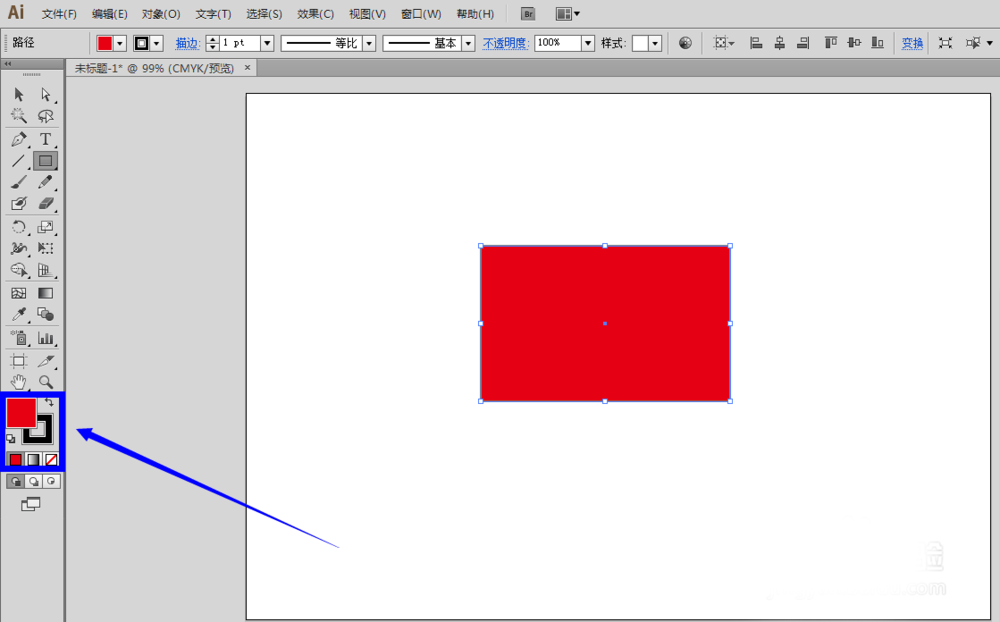This screenshot has height=622, width=1000.
Task: Click the 变换 transform link
Action: click(x=911, y=43)
